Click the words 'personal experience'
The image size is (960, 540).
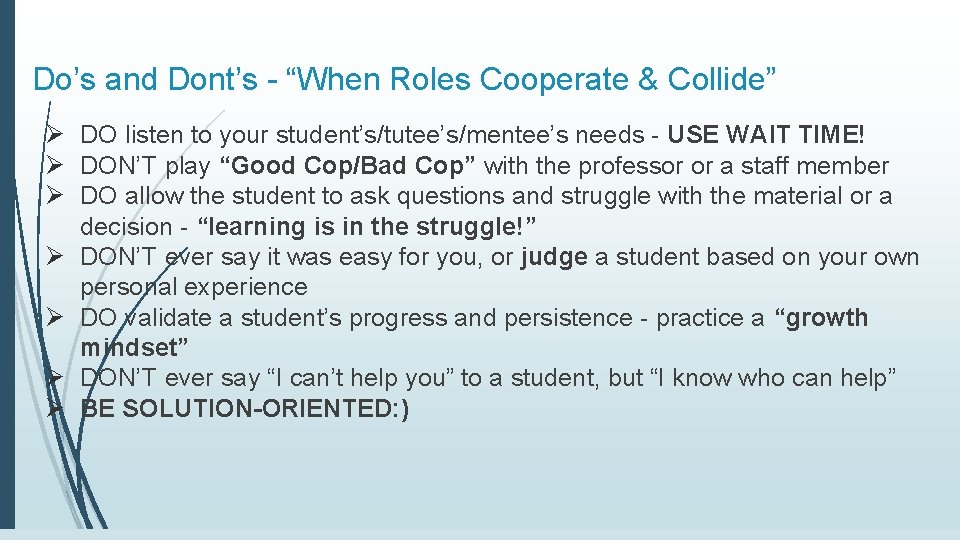coord(193,287)
